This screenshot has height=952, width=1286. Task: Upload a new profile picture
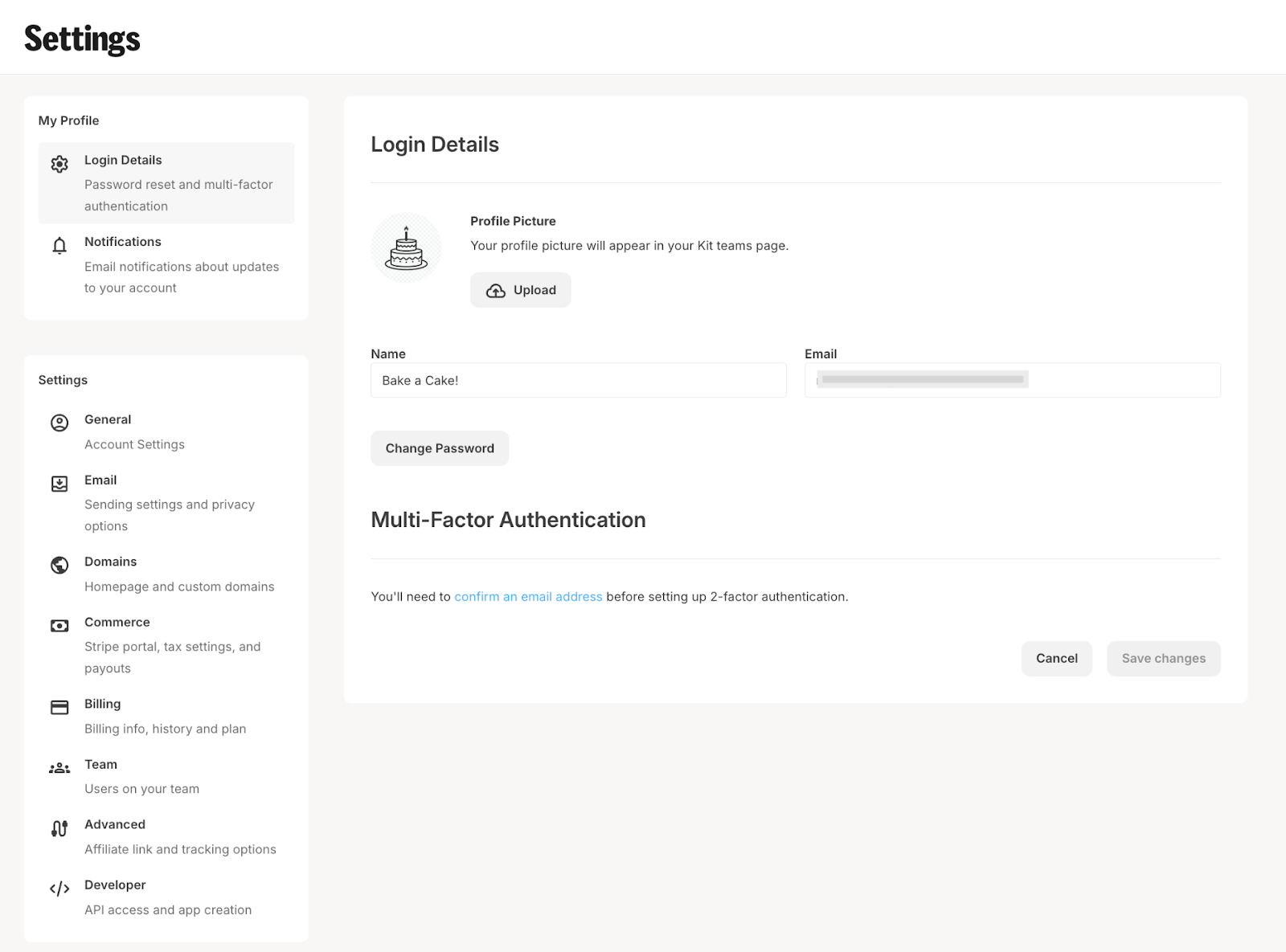point(521,290)
